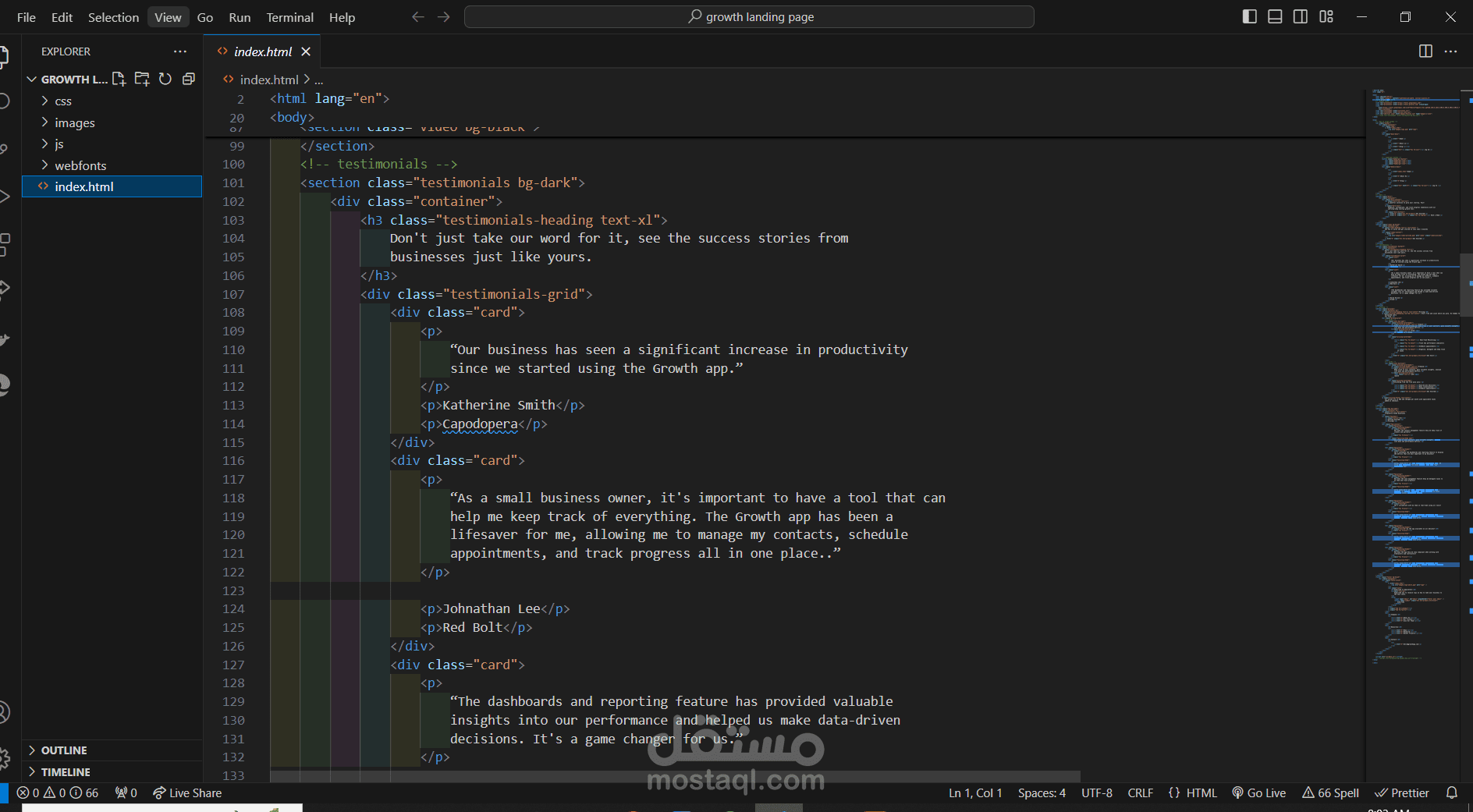Screen dimensions: 1473x812
Task: Show errors and warnings problems counter
Action: pyautogui.click(x=58, y=792)
